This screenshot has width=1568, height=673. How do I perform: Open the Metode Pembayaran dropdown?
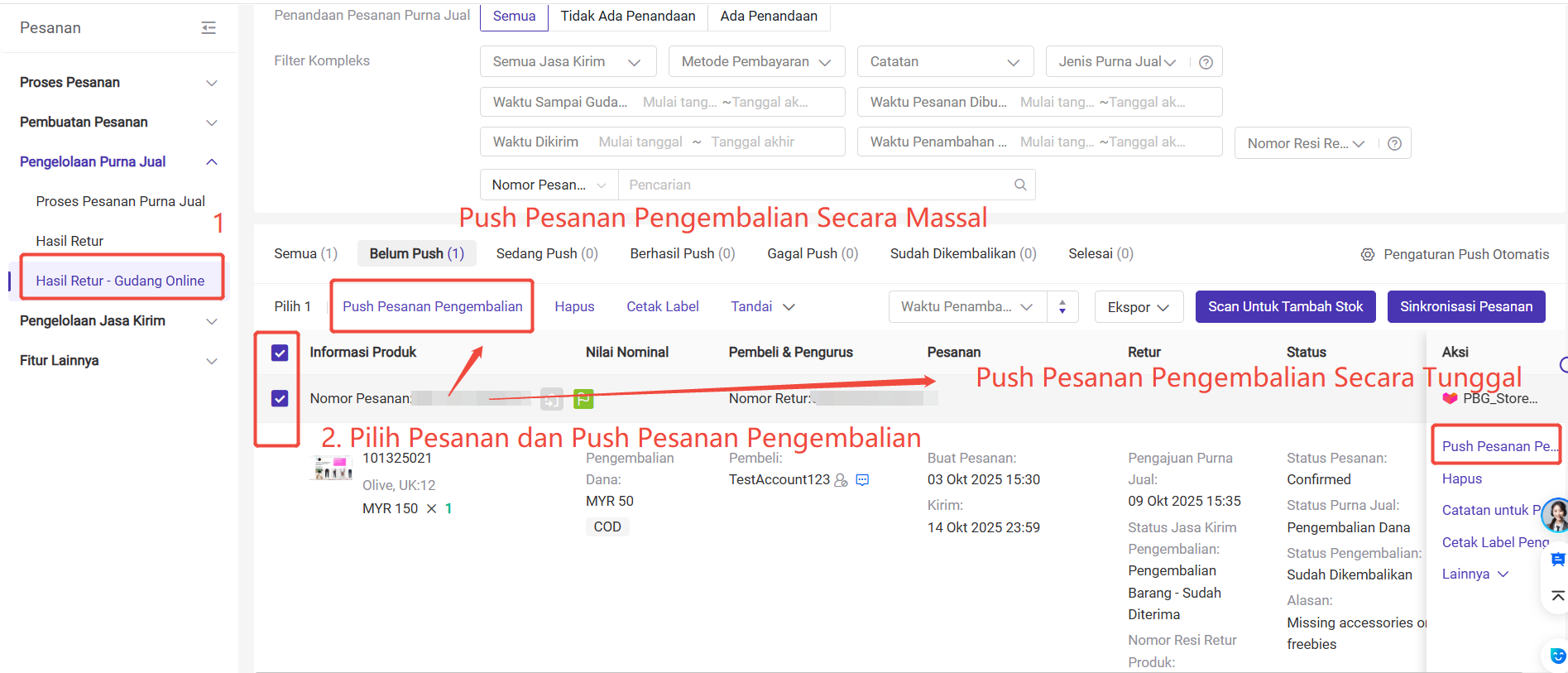(756, 61)
